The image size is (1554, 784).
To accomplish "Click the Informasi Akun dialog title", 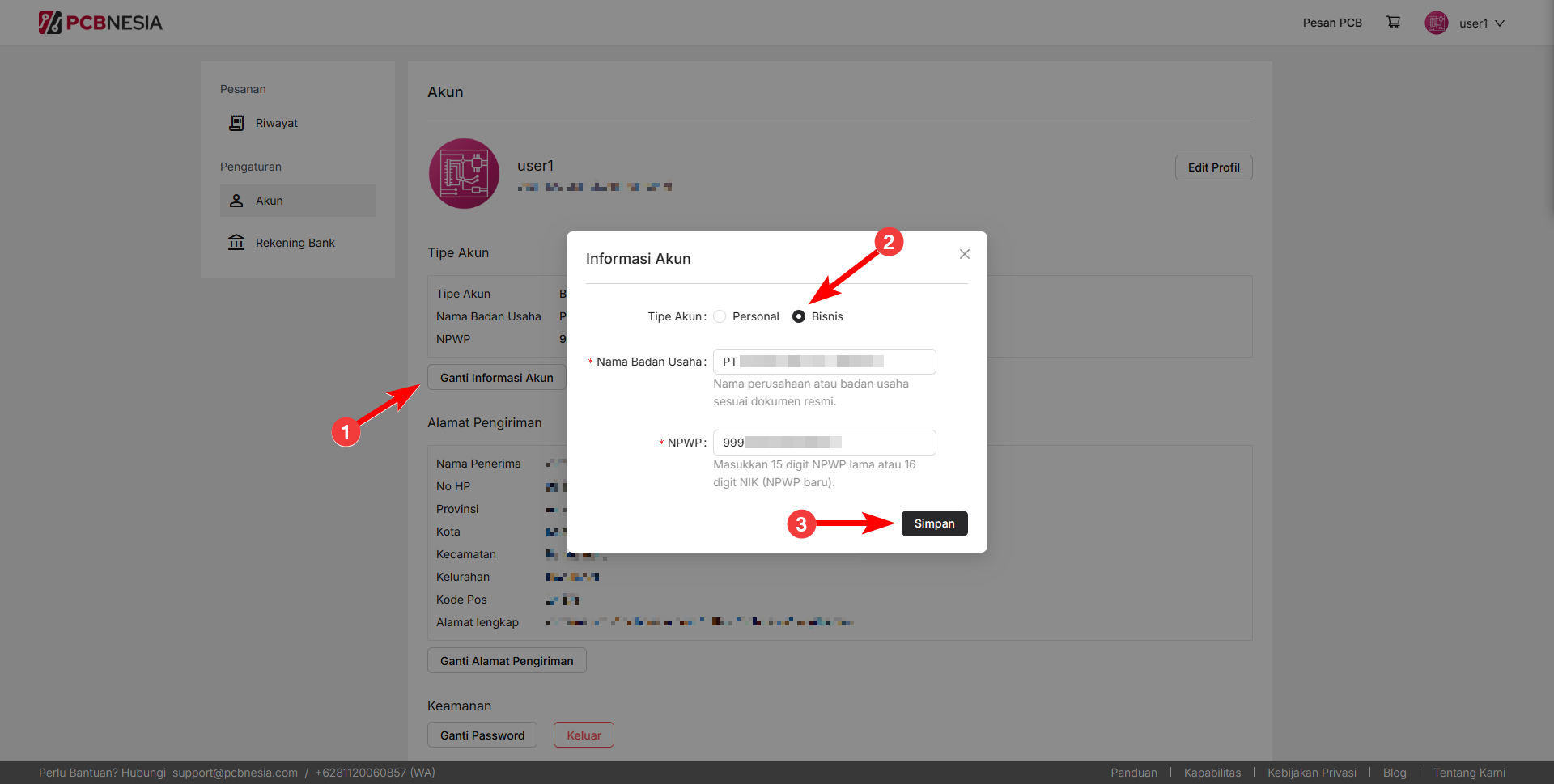I will tap(638, 259).
